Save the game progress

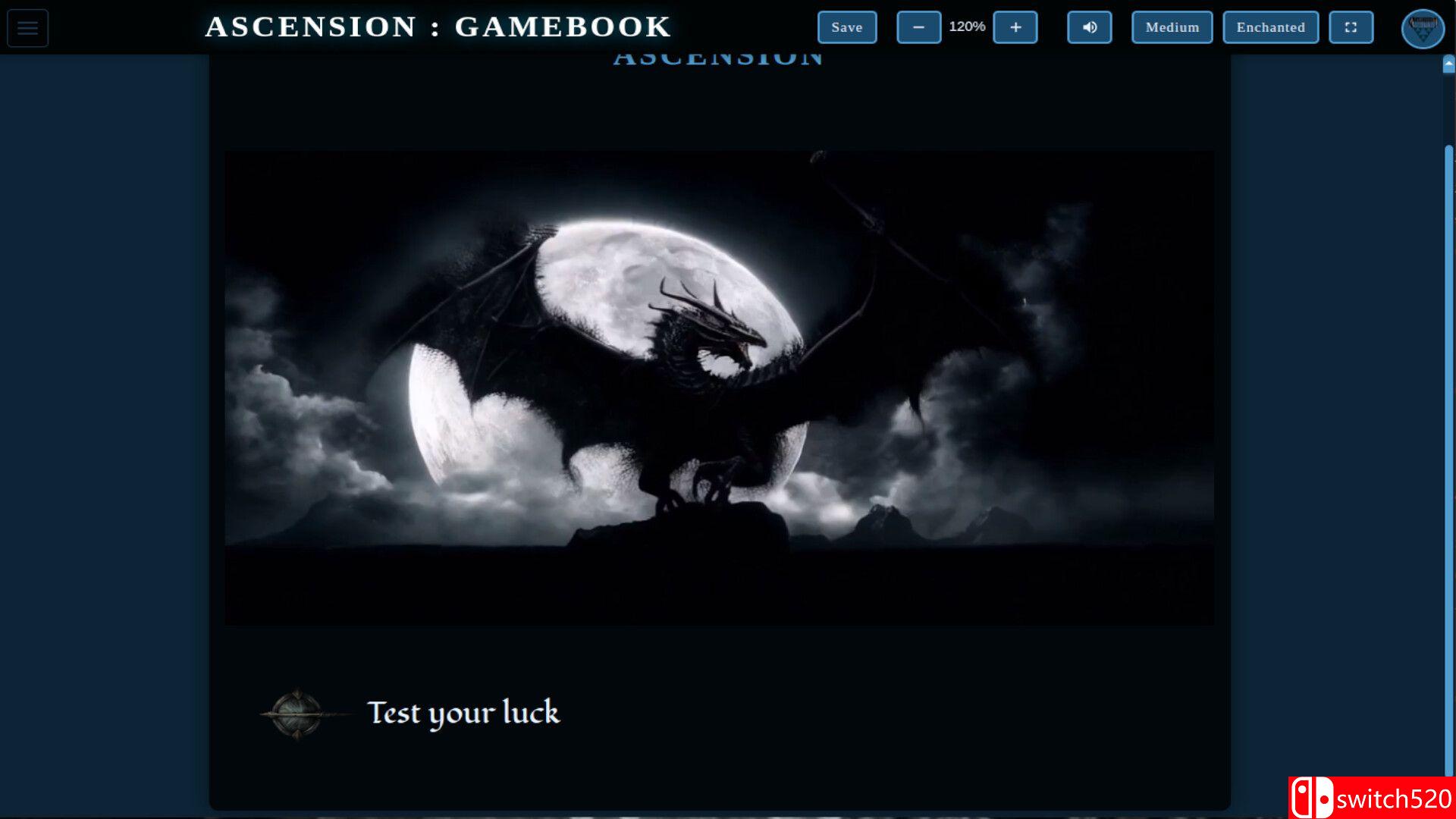point(846,27)
